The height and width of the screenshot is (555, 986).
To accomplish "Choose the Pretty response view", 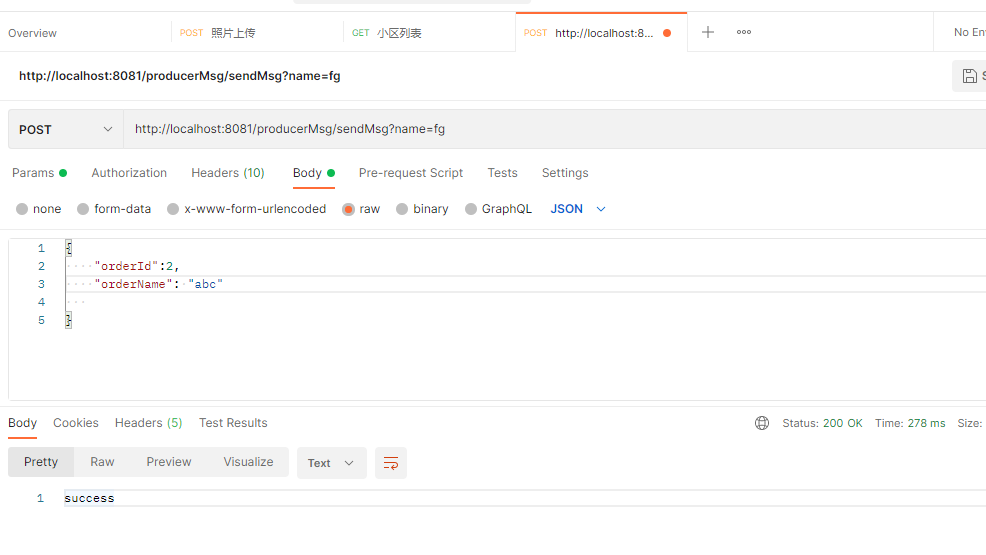I will pyautogui.click(x=41, y=462).
